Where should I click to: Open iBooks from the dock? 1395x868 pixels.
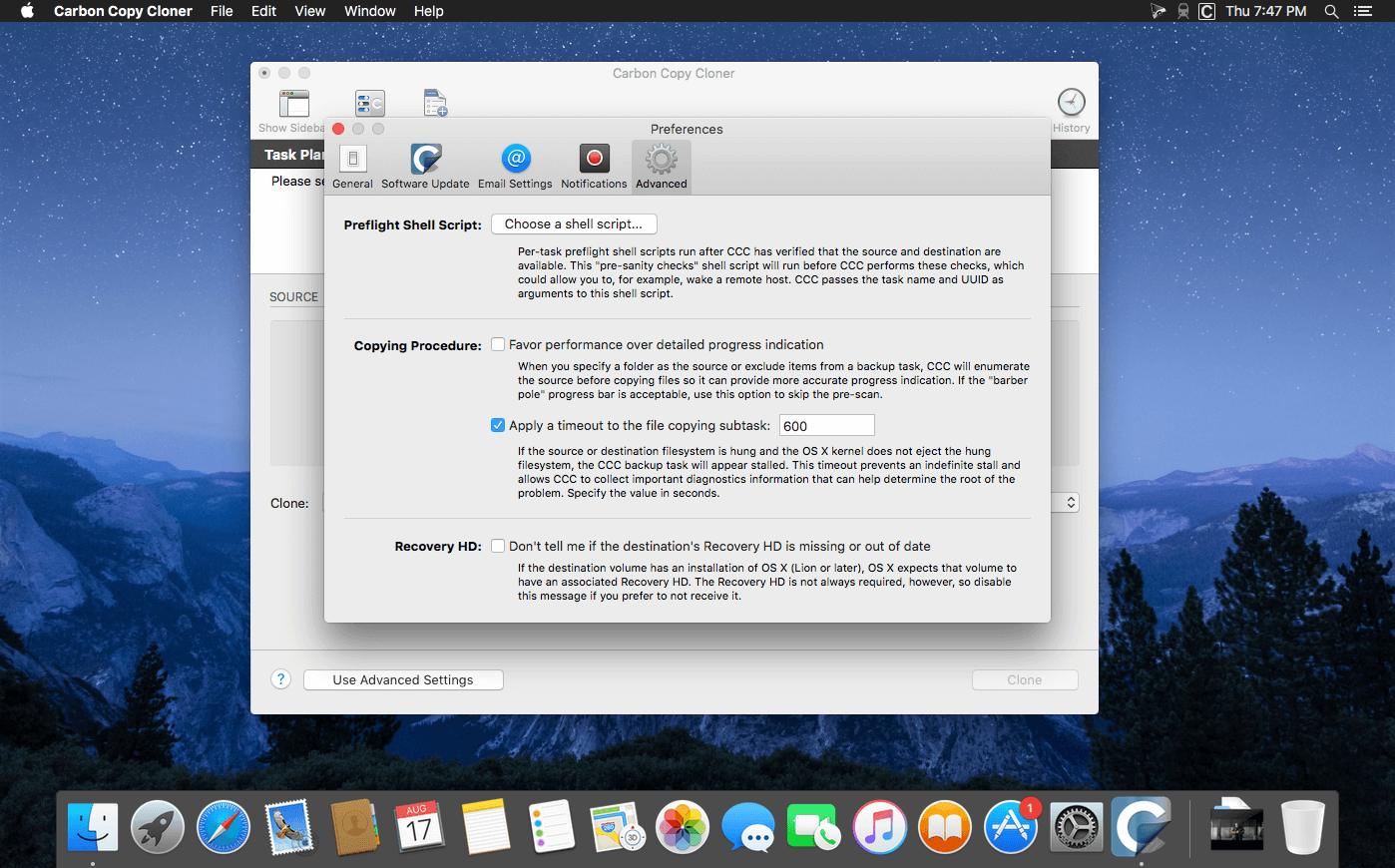click(945, 827)
